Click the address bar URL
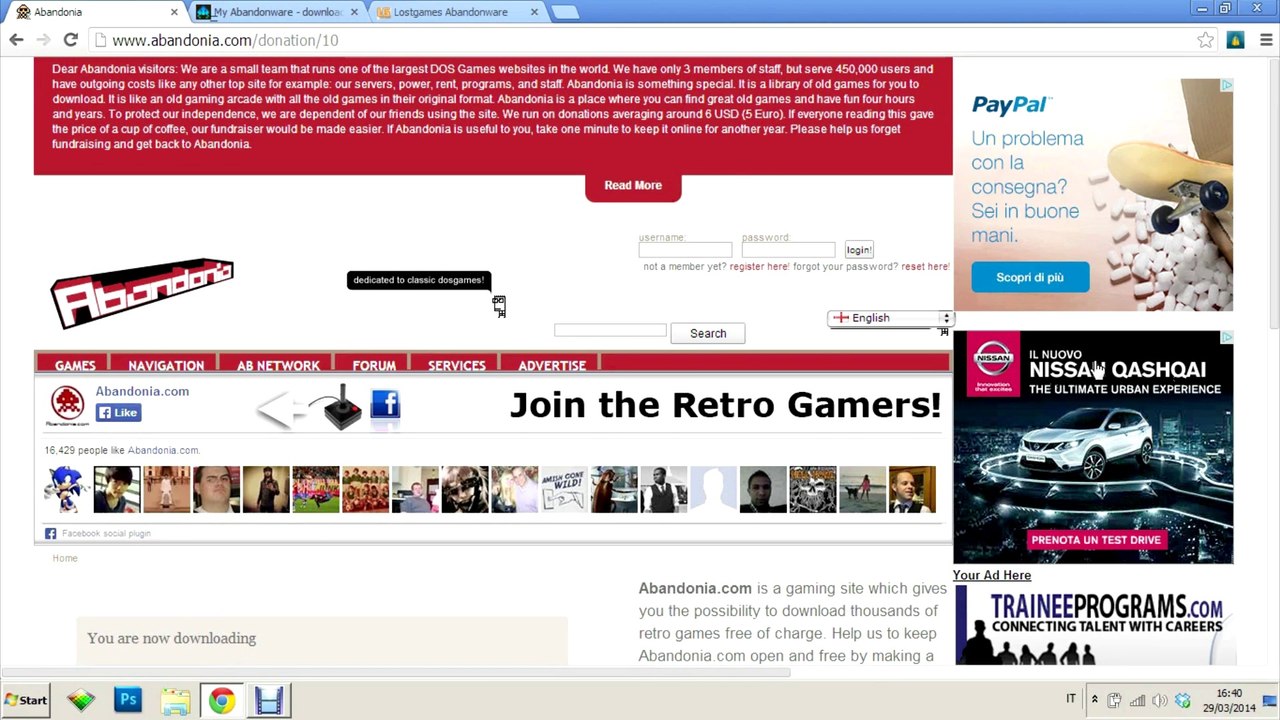Viewport: 1280px width, 720px height. pos(225,40)
